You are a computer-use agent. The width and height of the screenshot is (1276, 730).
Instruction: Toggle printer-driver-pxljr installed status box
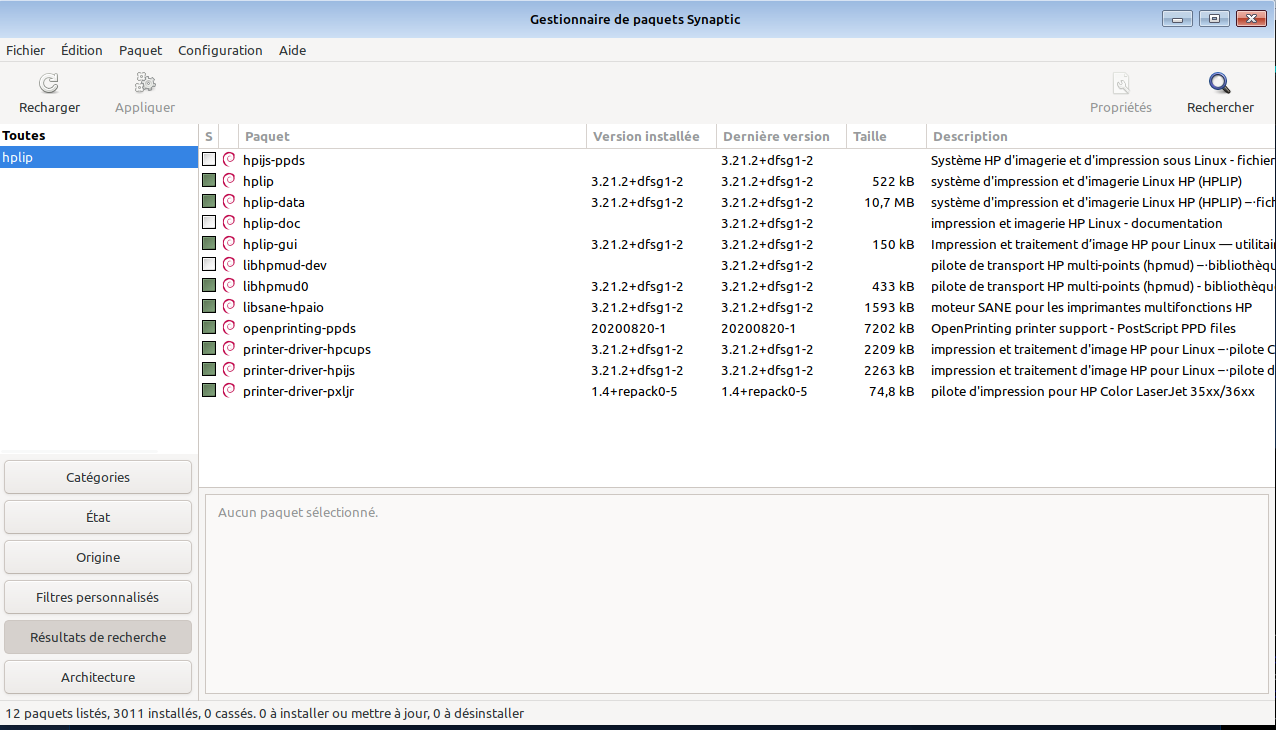click(x=209, y=391)
